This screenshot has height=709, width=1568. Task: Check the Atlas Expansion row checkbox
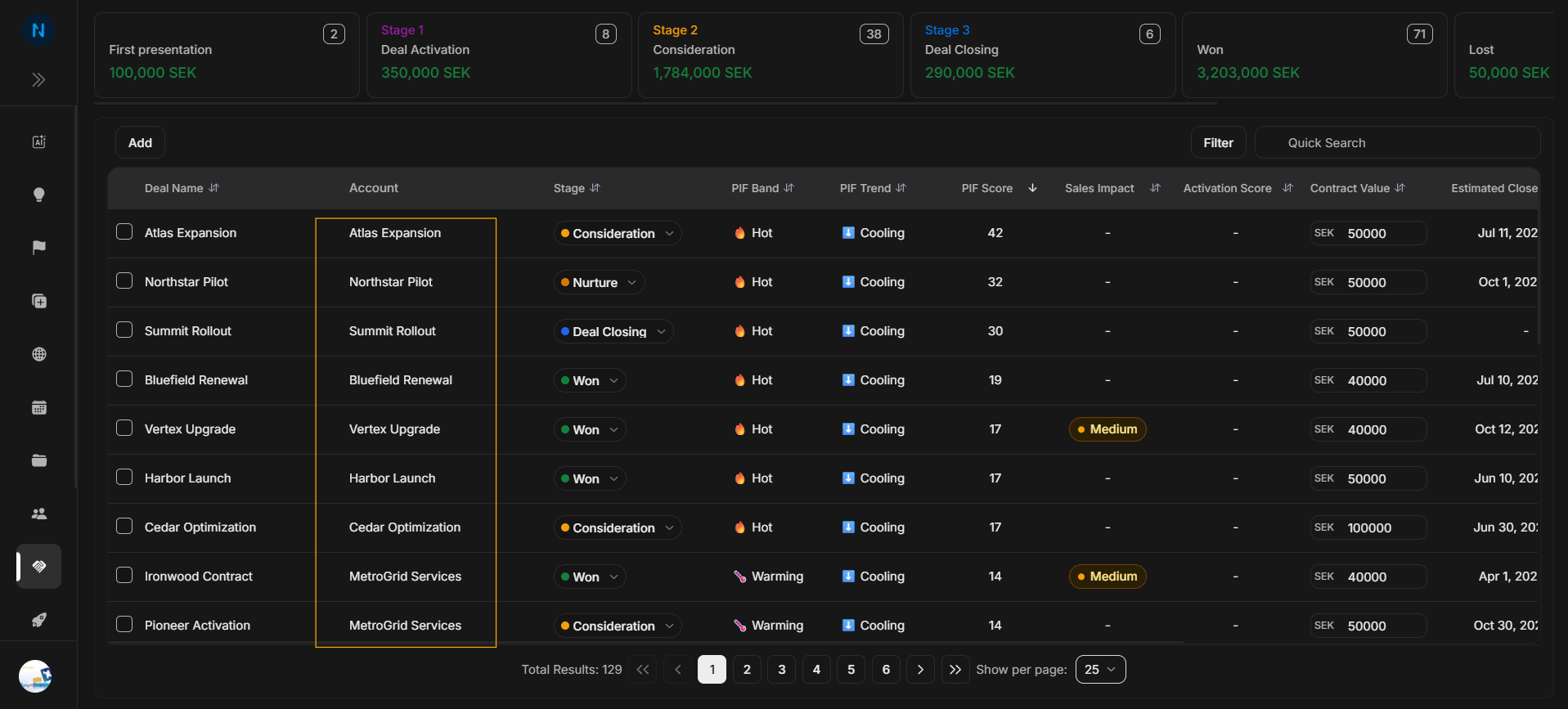(x=124, y=231)
